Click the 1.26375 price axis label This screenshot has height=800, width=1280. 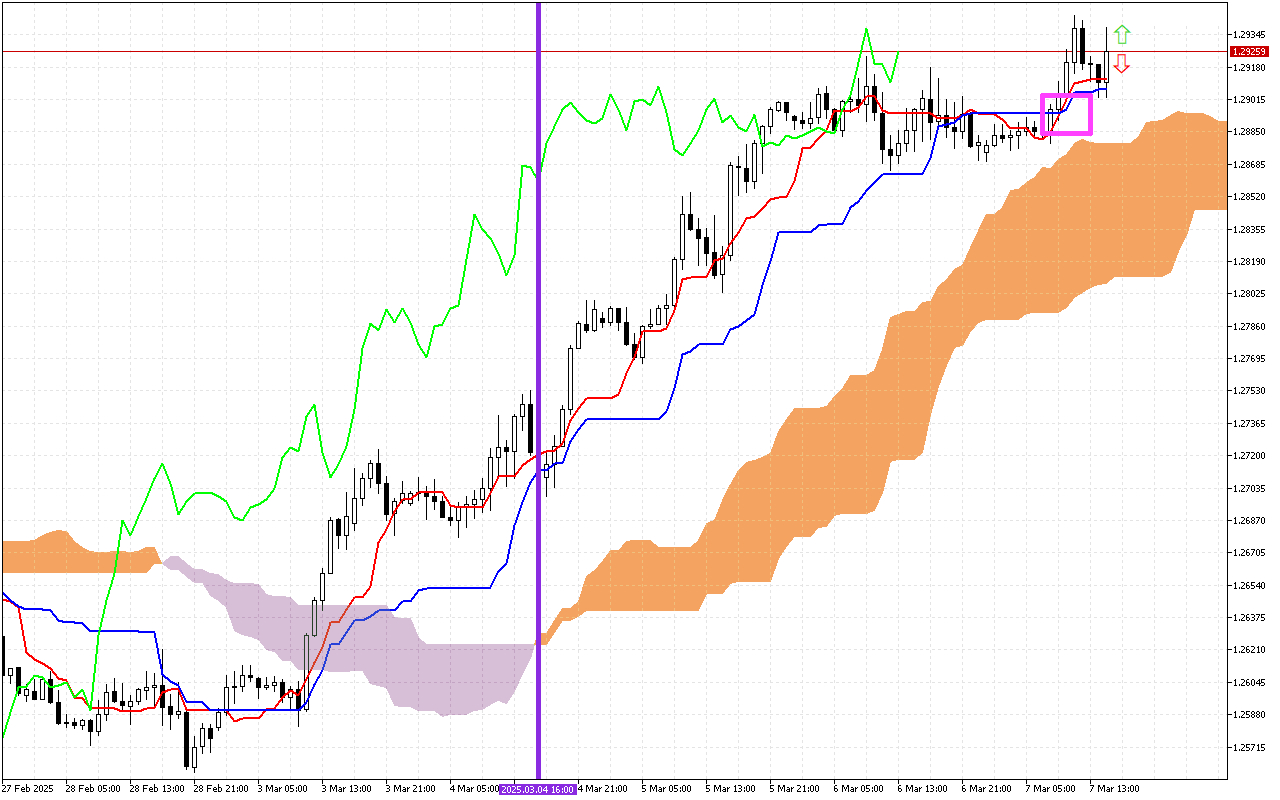pyautogui.click(x=1251, y=618)
